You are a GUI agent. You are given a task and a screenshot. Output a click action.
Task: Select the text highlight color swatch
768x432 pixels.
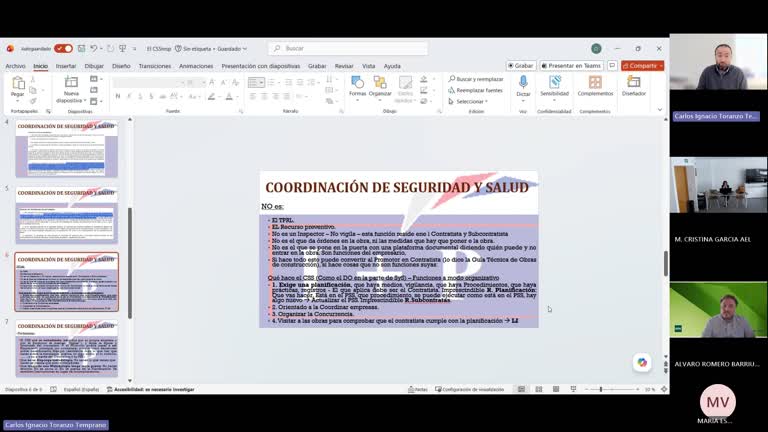(211, 96)
